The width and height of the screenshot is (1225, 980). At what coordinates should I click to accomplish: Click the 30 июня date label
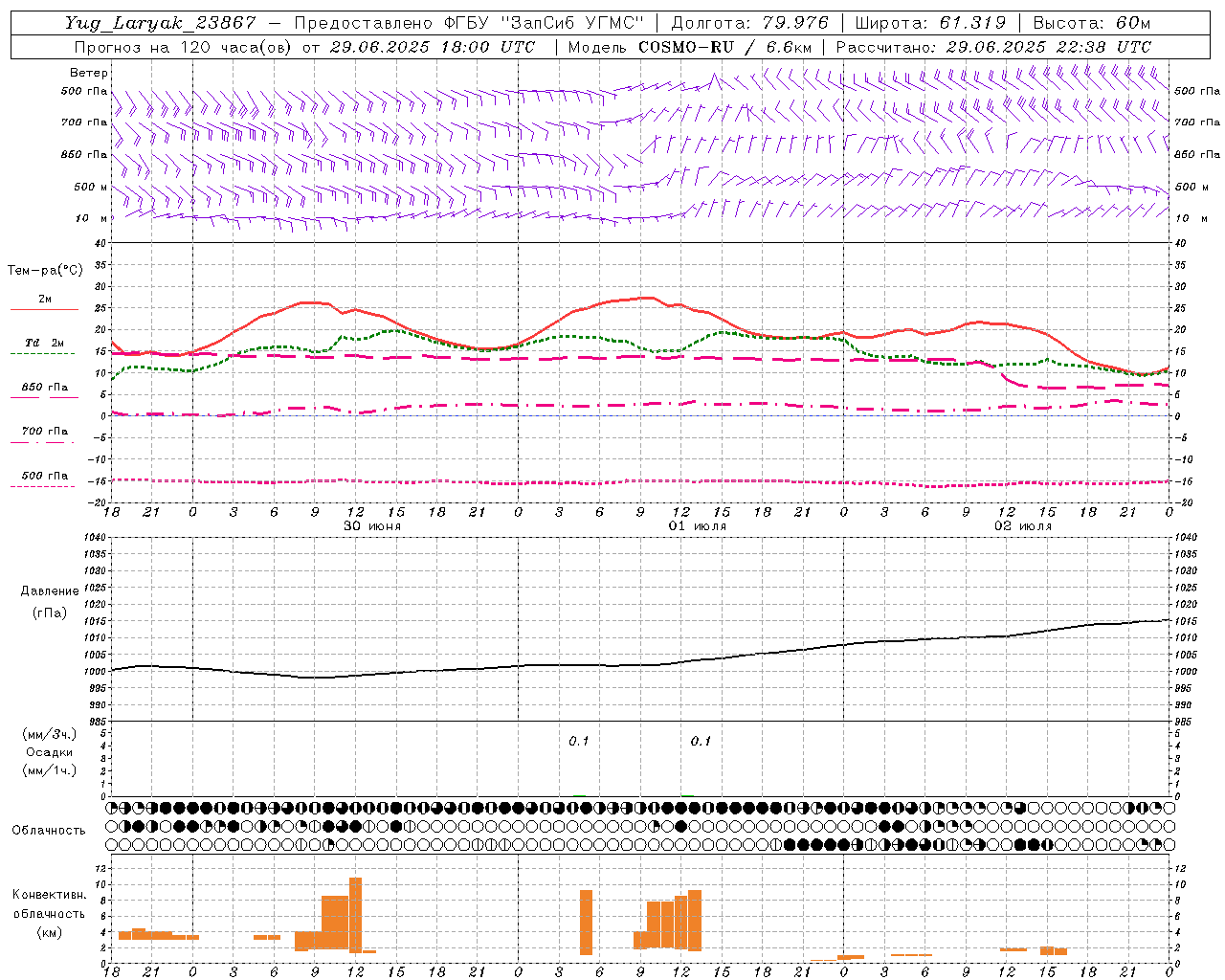point(372,526)
